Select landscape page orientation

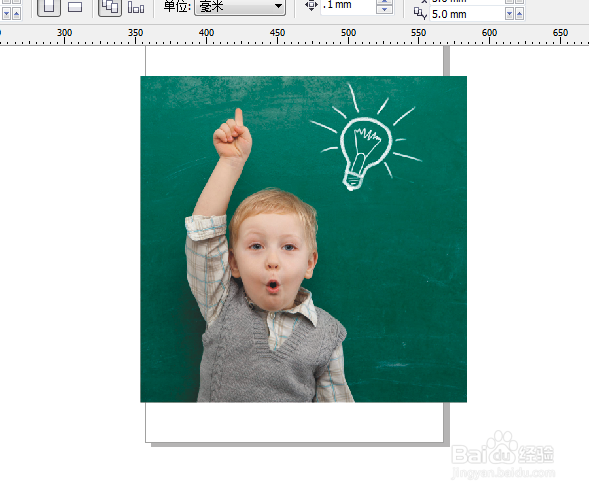pyautogui.click(x=75, y=6)
